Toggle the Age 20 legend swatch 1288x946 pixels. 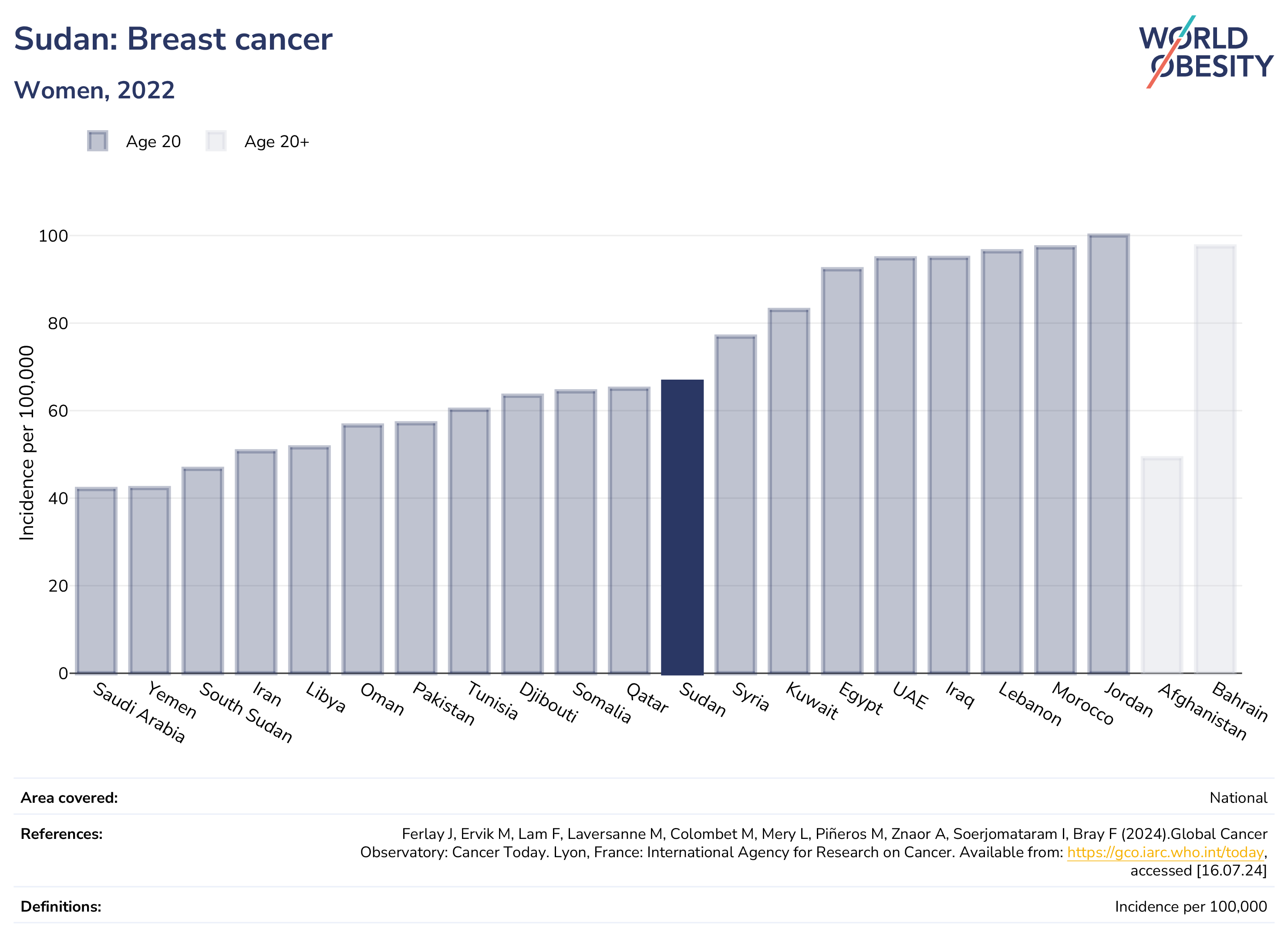[98, 141]
